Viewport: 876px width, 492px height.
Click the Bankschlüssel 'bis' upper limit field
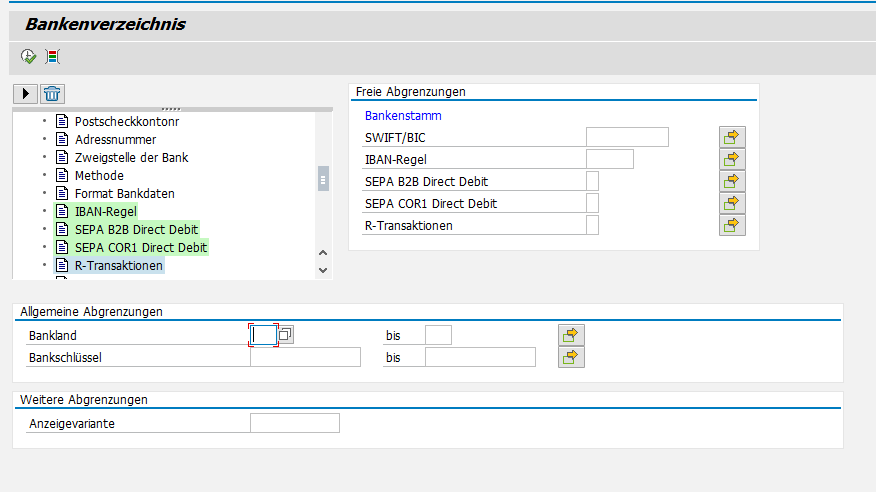coord(480,357)
